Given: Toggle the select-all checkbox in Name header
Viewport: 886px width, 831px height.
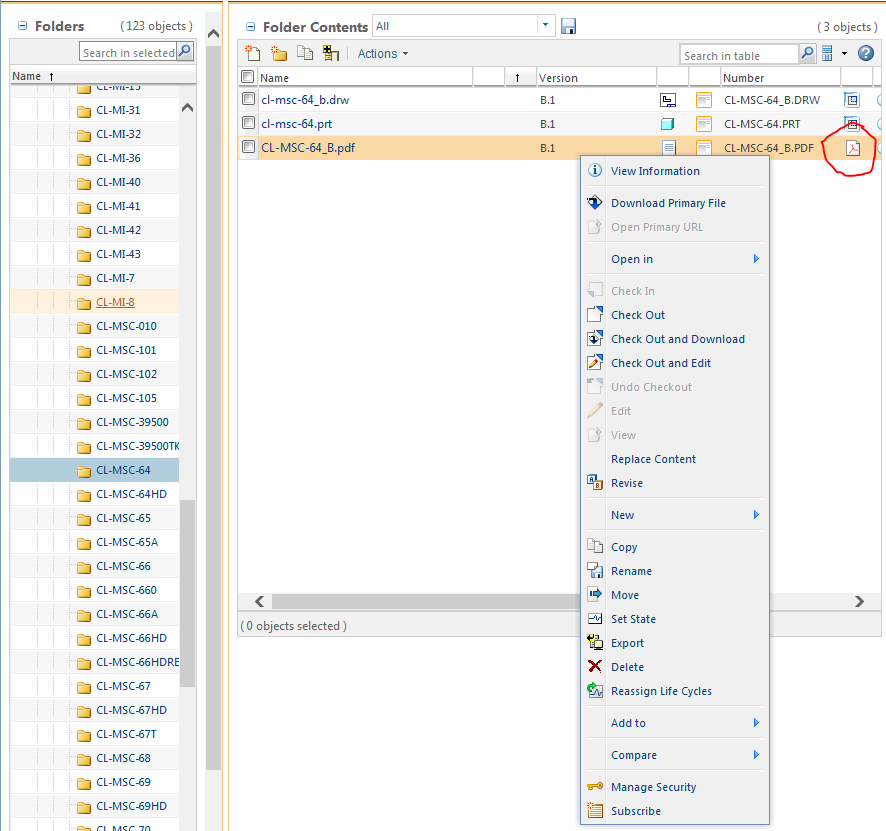Looking at the screenshot, I should (247, 76).
